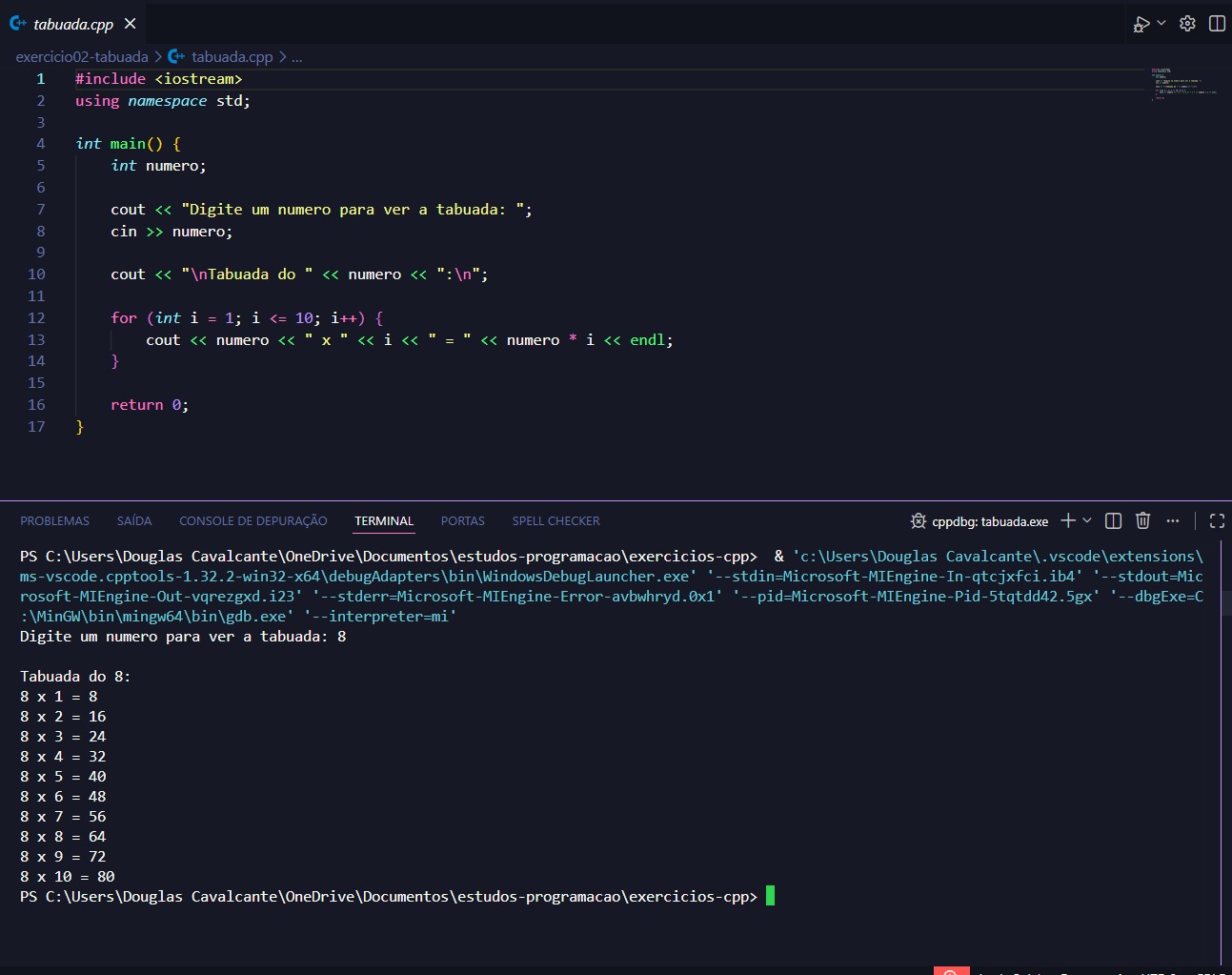Click the green terminal cursor at the prompt
This screenshot has width=1232, height=975.
click(770, 896)
